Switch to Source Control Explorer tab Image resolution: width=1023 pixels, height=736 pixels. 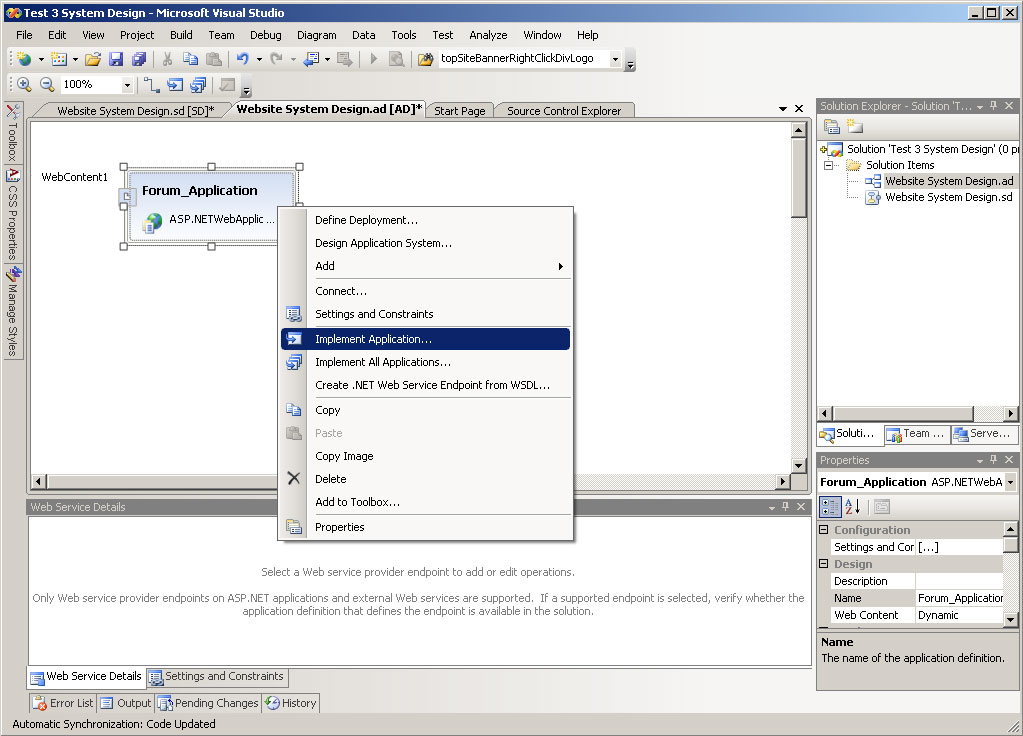(564, 111)
